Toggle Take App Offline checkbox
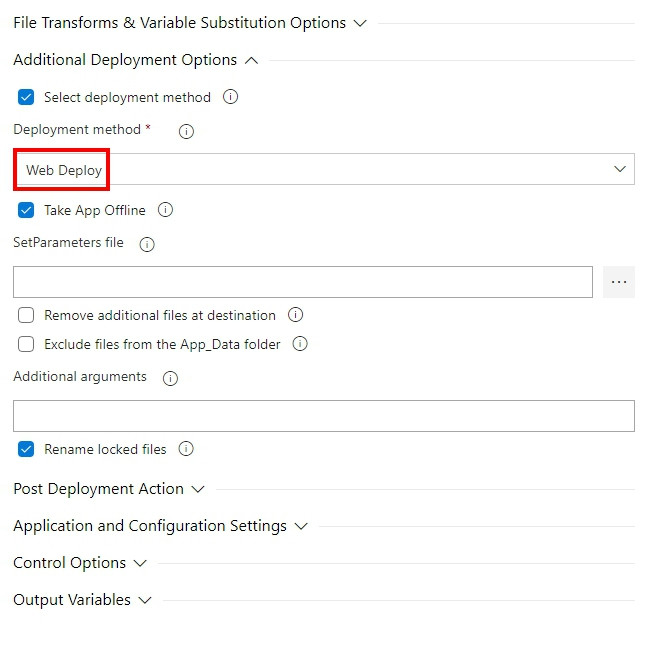This screenshot has width=649, height=645. coord(26,210)
